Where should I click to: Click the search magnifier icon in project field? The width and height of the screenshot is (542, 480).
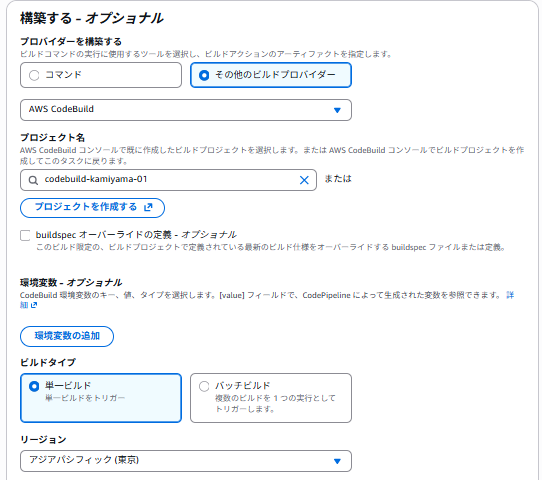pos(33,180)
